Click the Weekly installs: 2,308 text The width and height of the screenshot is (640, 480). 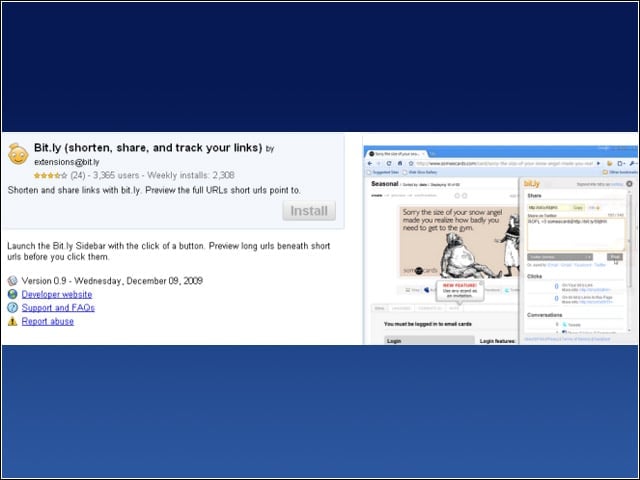(191, 176)
